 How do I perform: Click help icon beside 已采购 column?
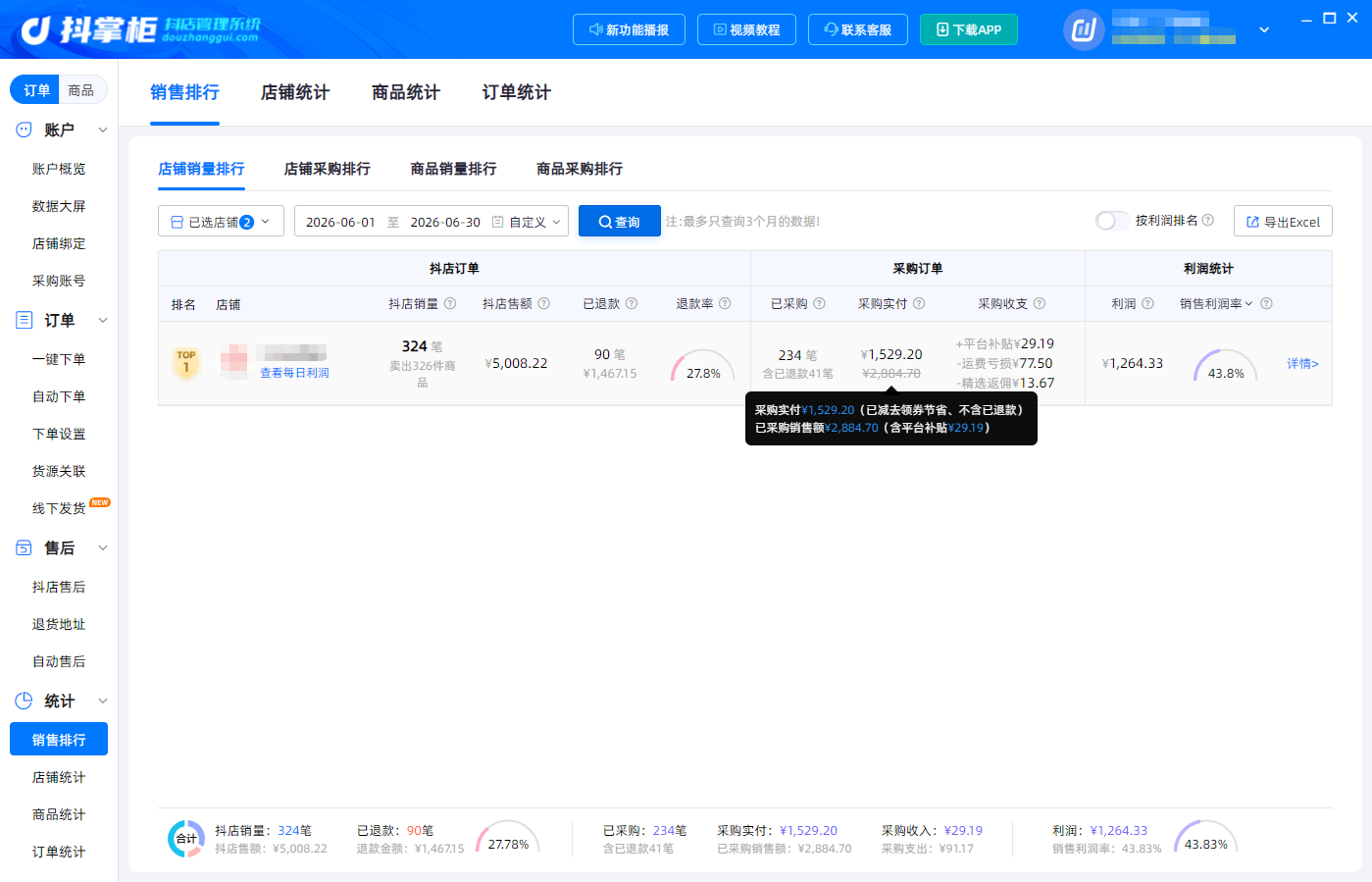819,304
